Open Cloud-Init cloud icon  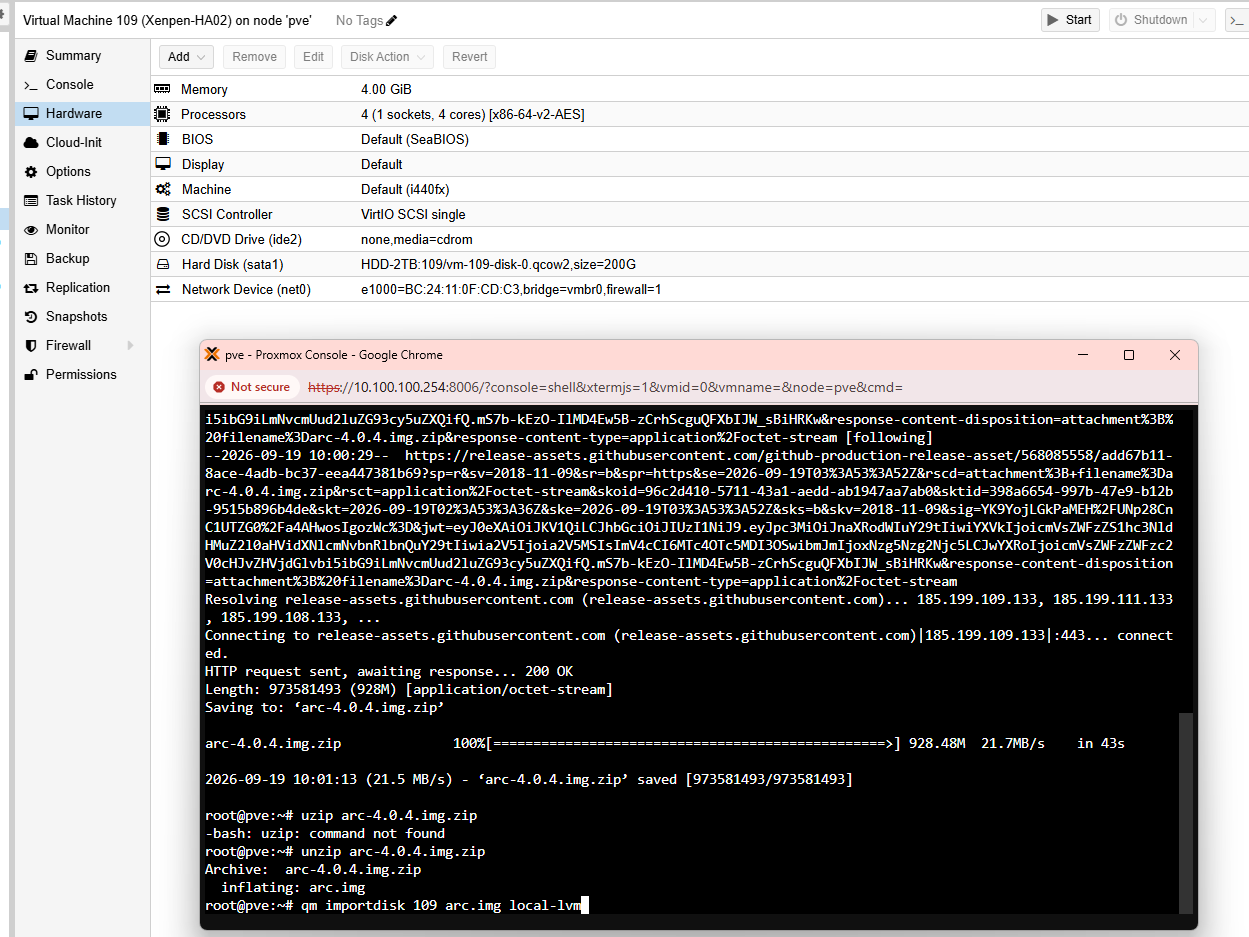[31, 143]
